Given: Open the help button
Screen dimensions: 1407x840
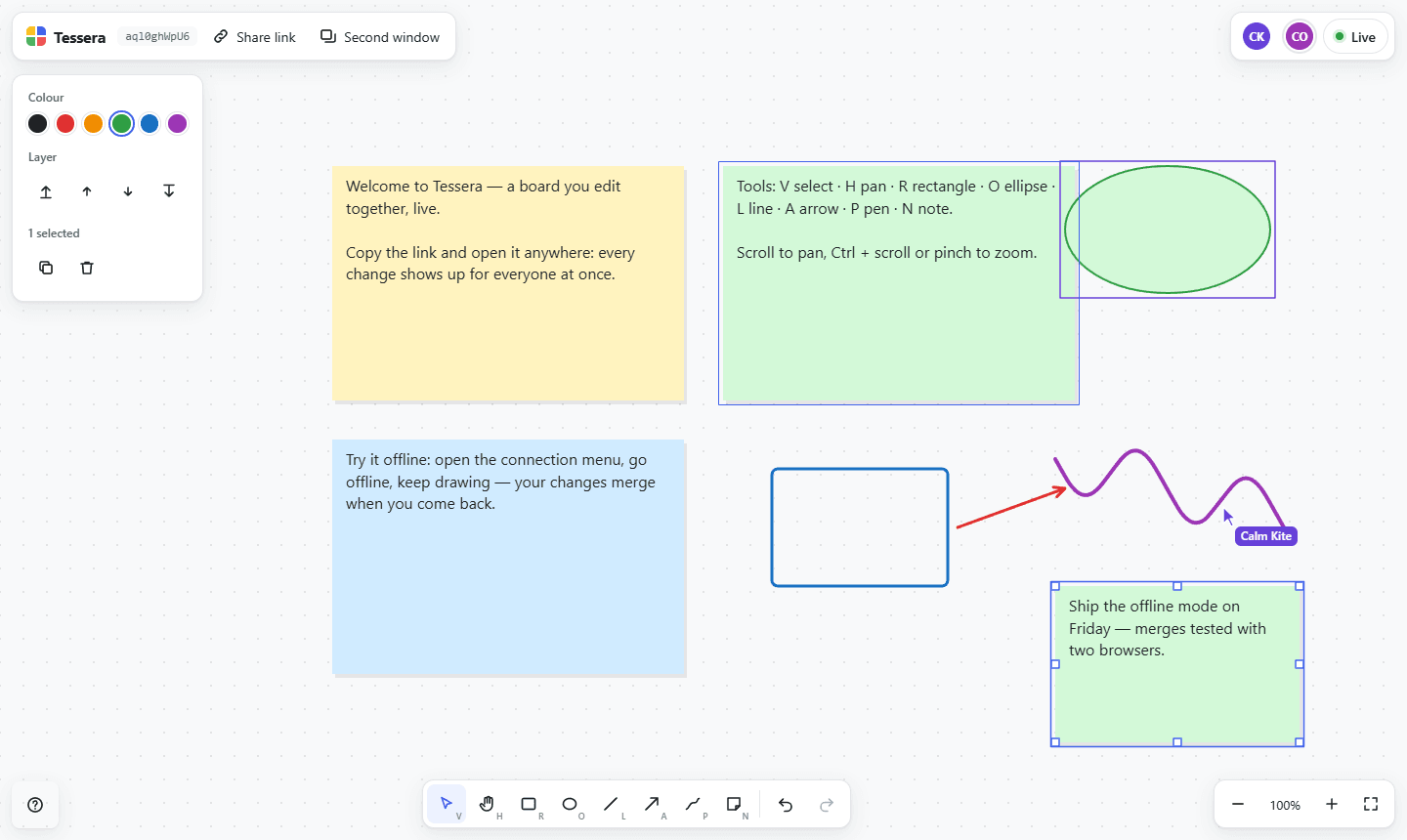Looking at the screenshot, I should pos(35,805).
